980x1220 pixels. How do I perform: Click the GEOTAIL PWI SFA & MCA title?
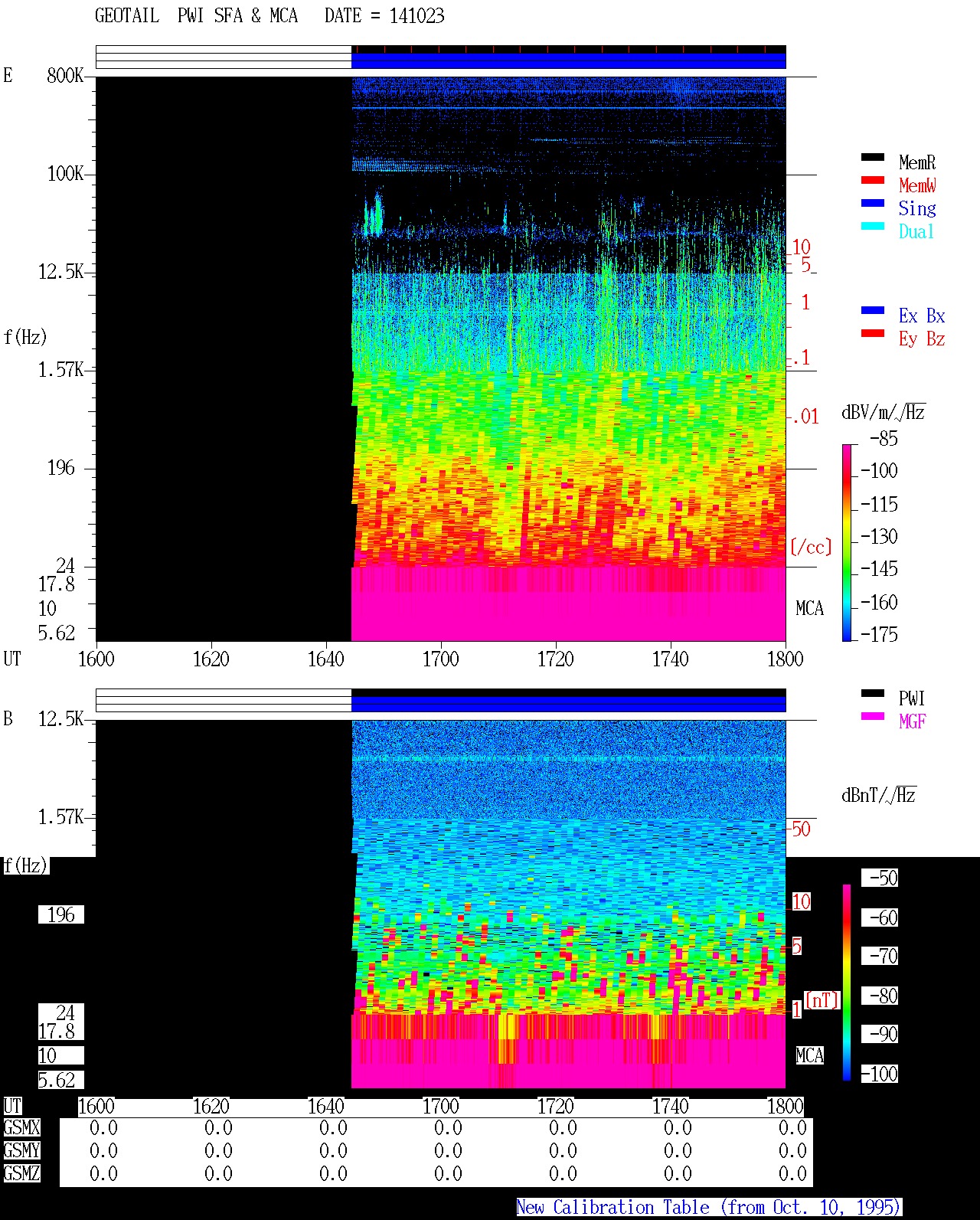197,16
